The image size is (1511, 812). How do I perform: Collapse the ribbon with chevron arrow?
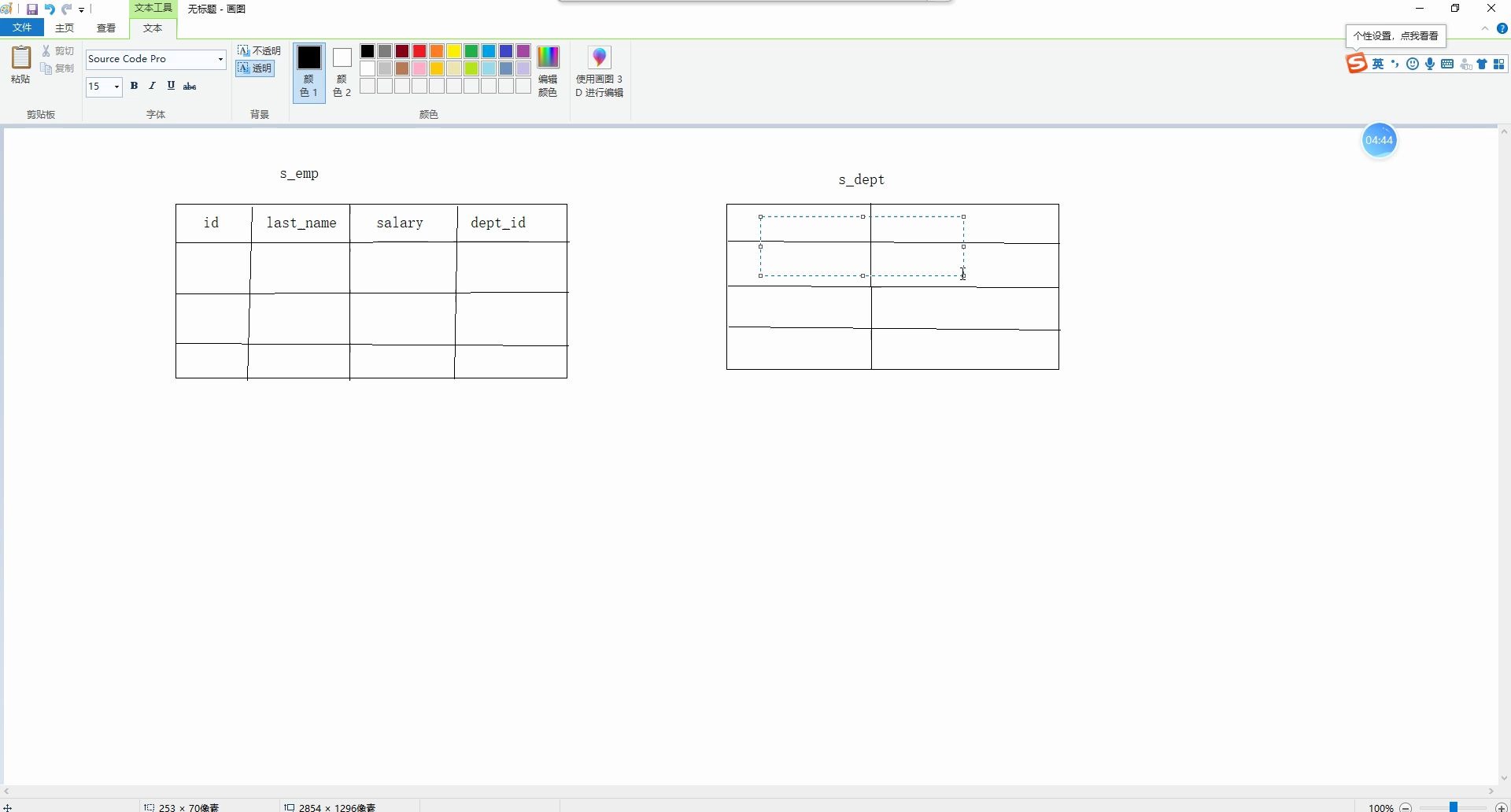[x=1485, y=28]
